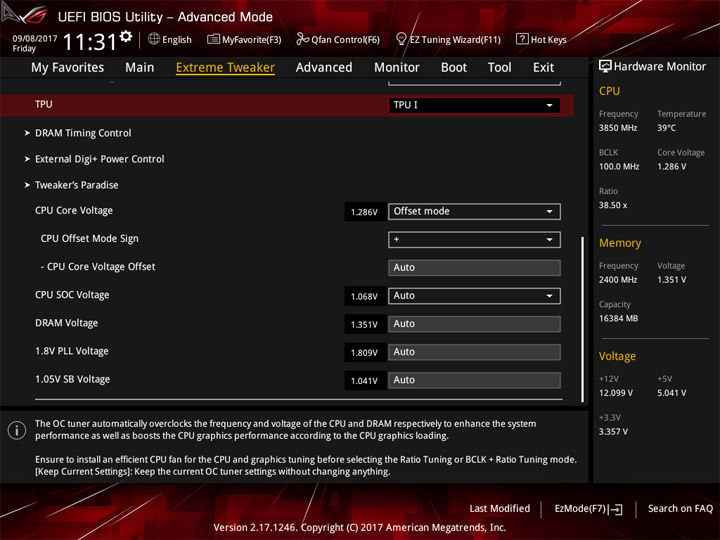
Task: Click the DRAM Voltage Auto field
Action: [474, 324]
